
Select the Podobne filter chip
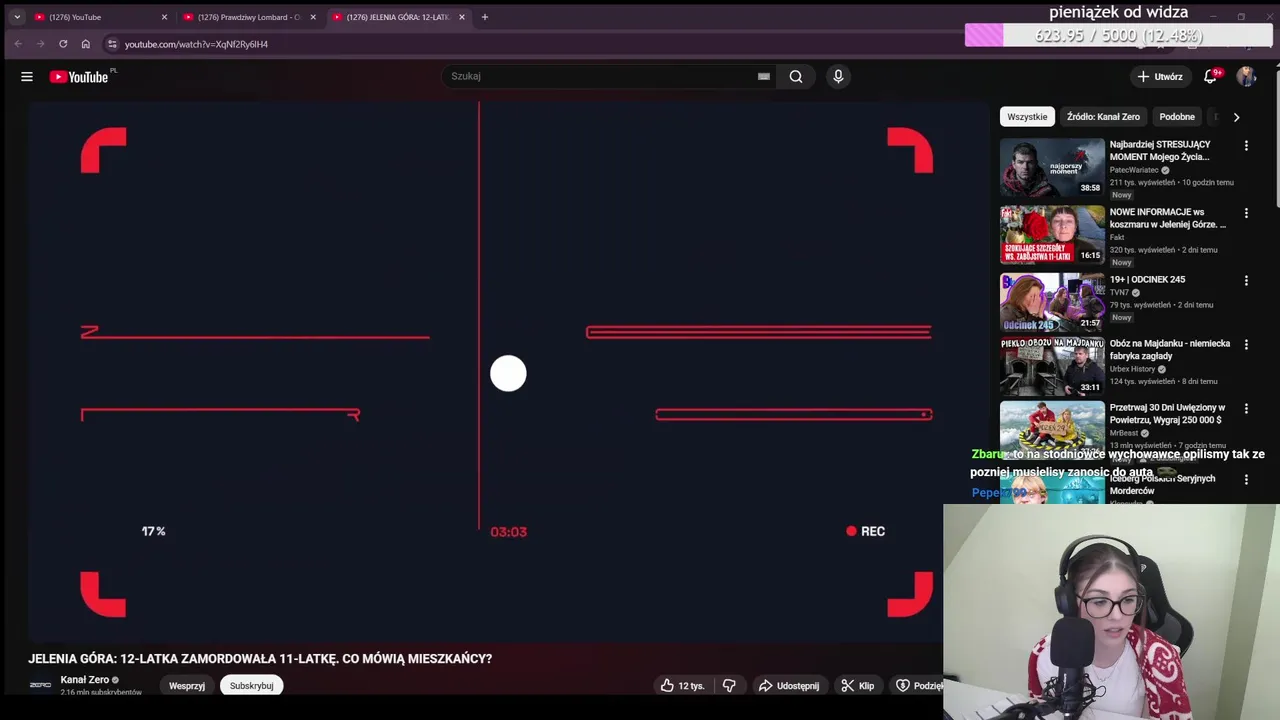point(1177,117)
